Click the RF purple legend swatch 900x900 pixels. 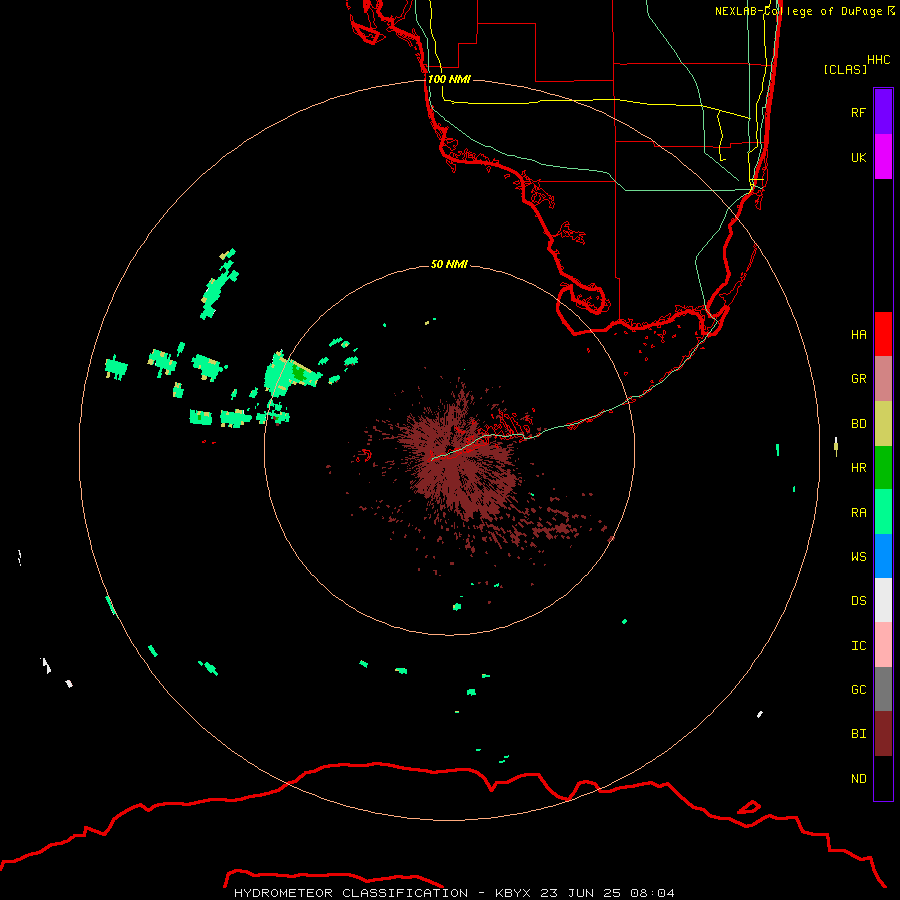coord(883,112)
